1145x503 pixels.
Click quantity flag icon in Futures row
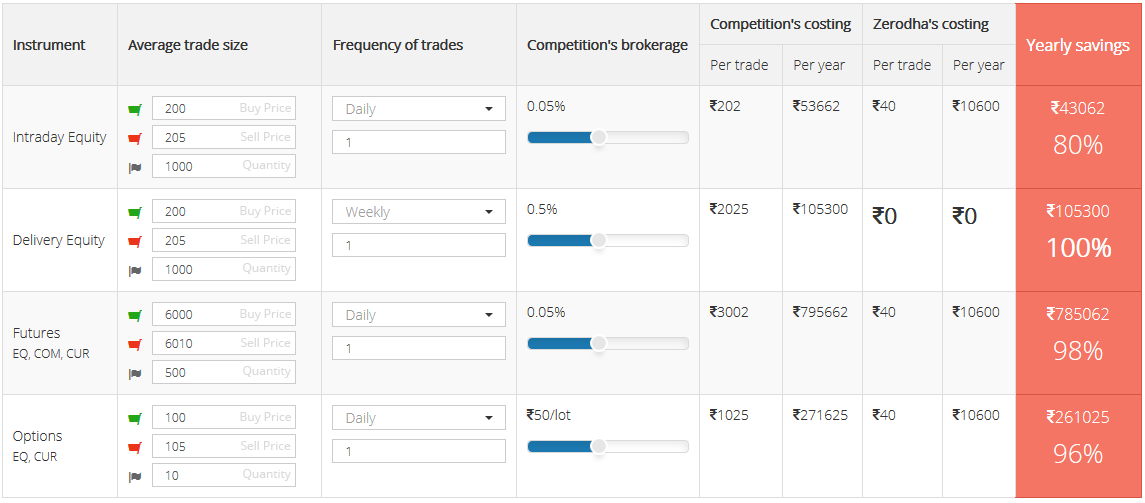134,373
